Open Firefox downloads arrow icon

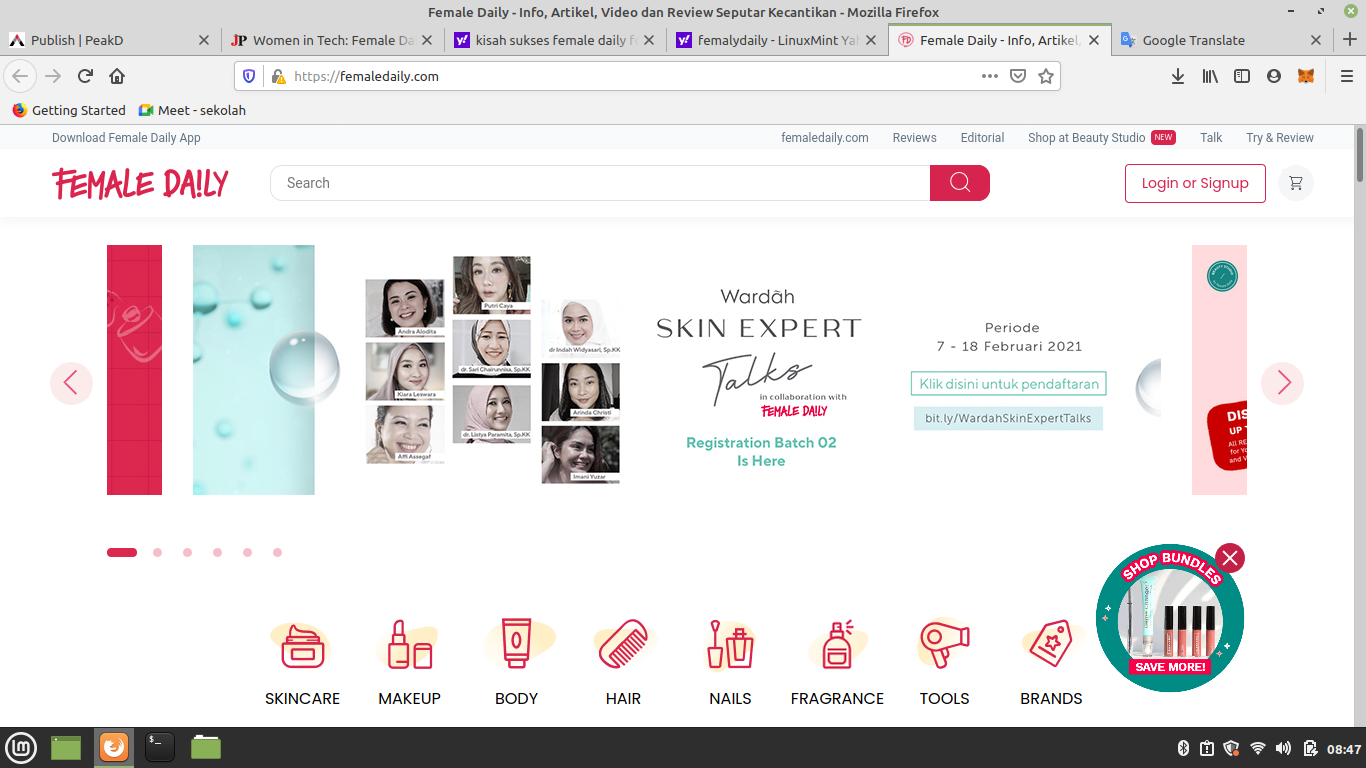coord(1178,76)
